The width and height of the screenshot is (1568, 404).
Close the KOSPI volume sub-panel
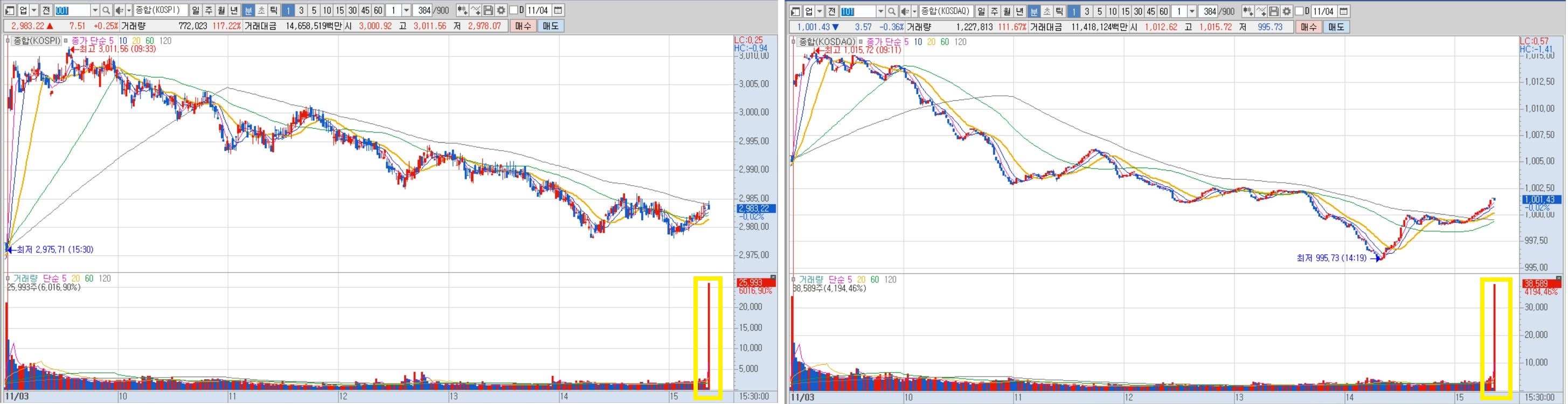click(773, 277)
